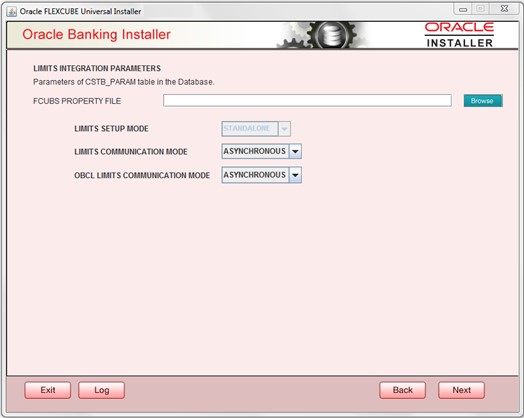Proceed with the Next button
Viewport: 524px width, 418px height.
point(462,390)
